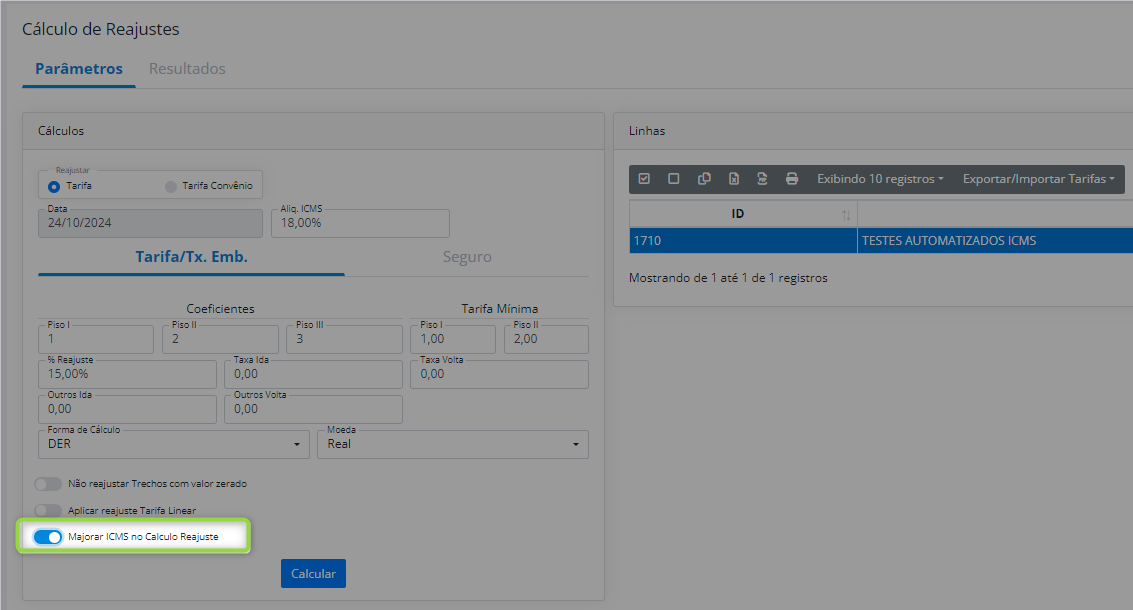Click the select-all checked box icon
This screenshot has width=1133, height=610.
(645, 179)
